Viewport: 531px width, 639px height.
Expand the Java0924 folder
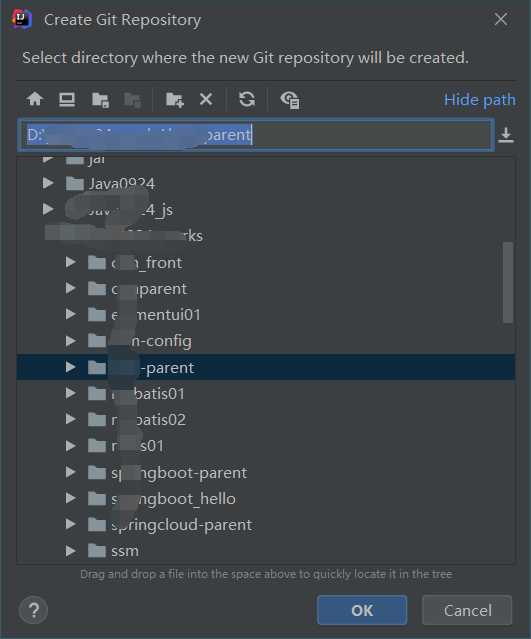click(48, 183)
